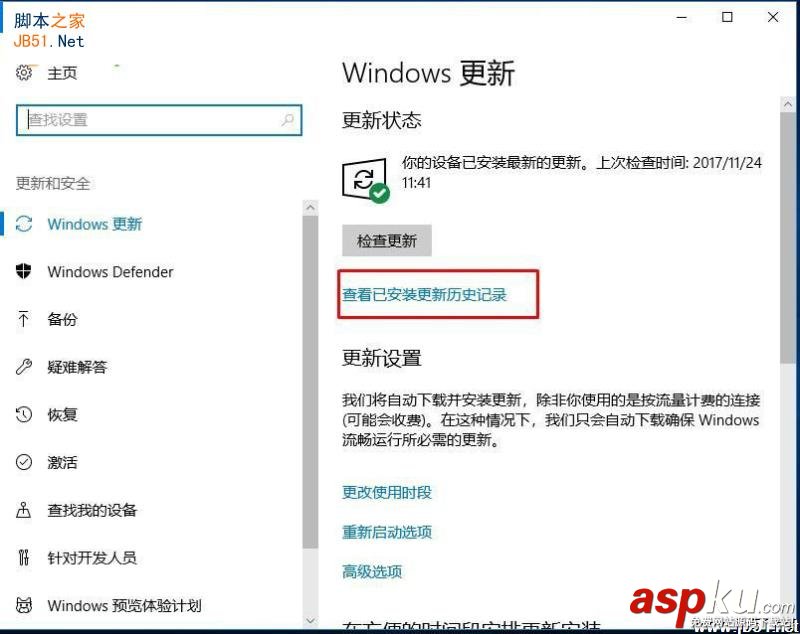Click sidebar scrollbar down arrow
800x634 pixels.
coord(310,621)
